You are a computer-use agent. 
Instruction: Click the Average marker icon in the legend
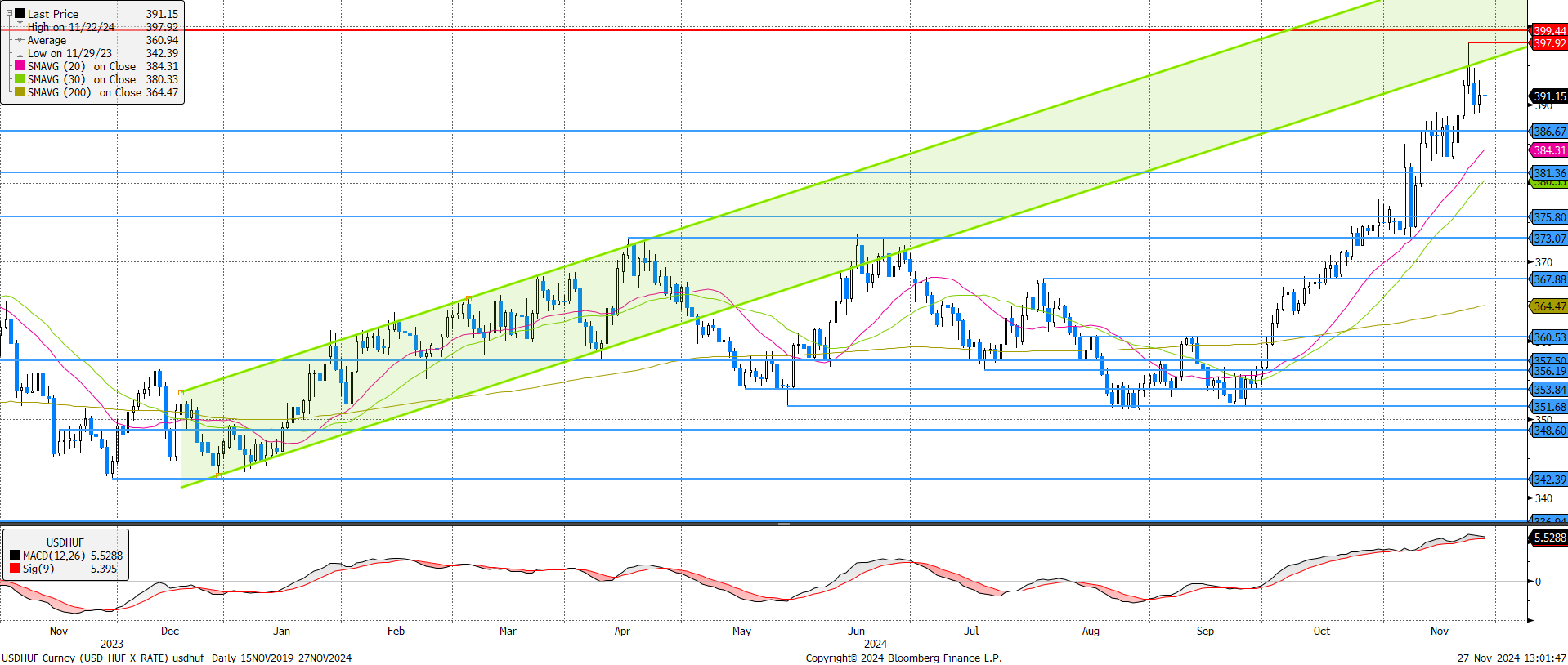coord(20,40)
